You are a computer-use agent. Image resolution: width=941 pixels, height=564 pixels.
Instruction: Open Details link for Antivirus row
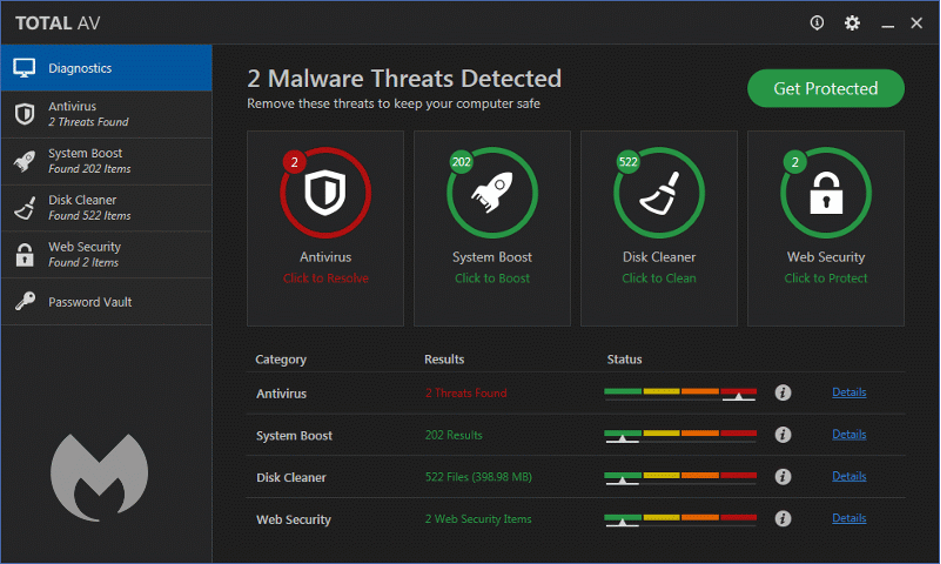pyautogui.click(x=849, y=392)
